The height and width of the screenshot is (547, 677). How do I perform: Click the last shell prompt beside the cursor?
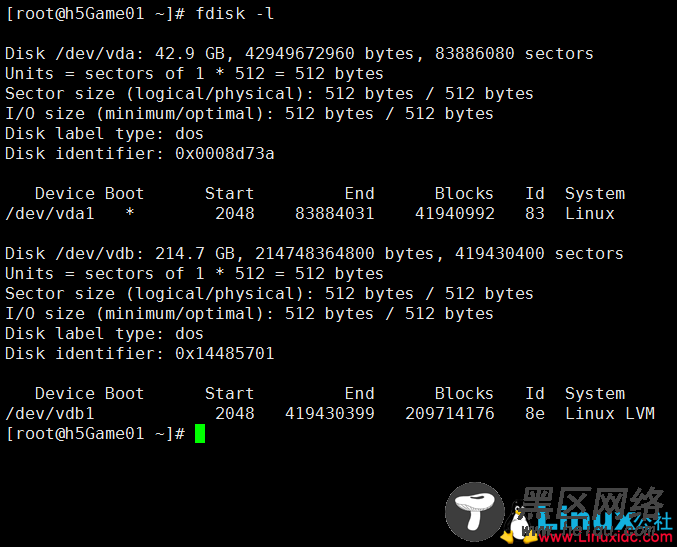click(95, 433)
